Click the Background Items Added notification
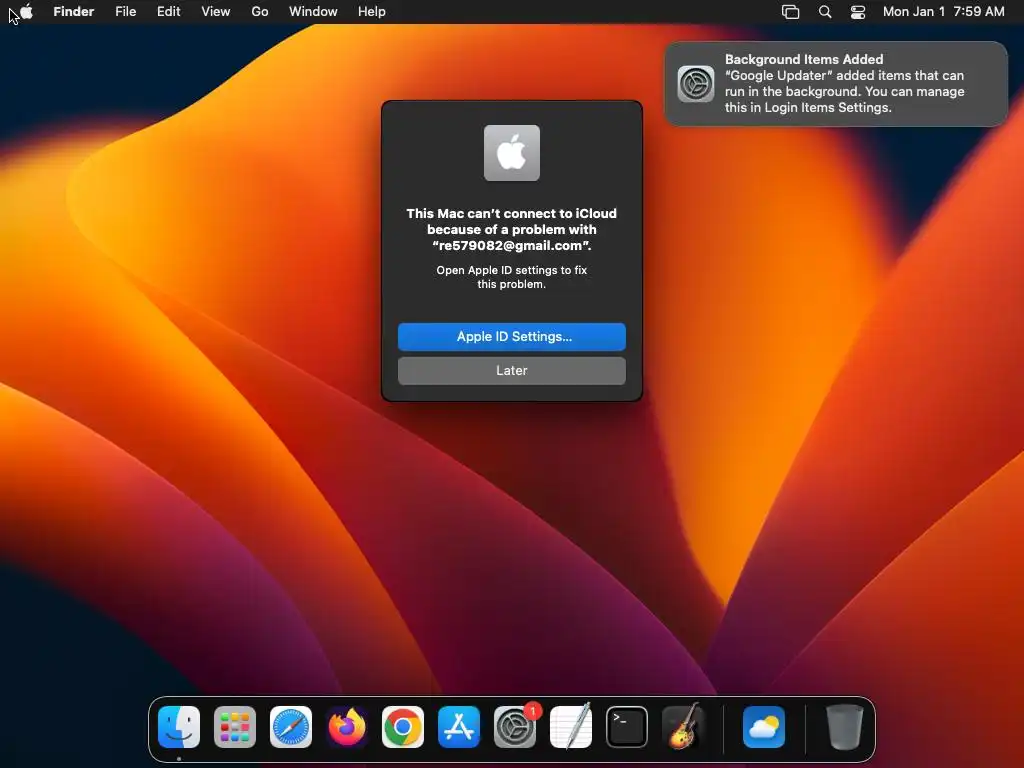 click(x=836, y=84)
